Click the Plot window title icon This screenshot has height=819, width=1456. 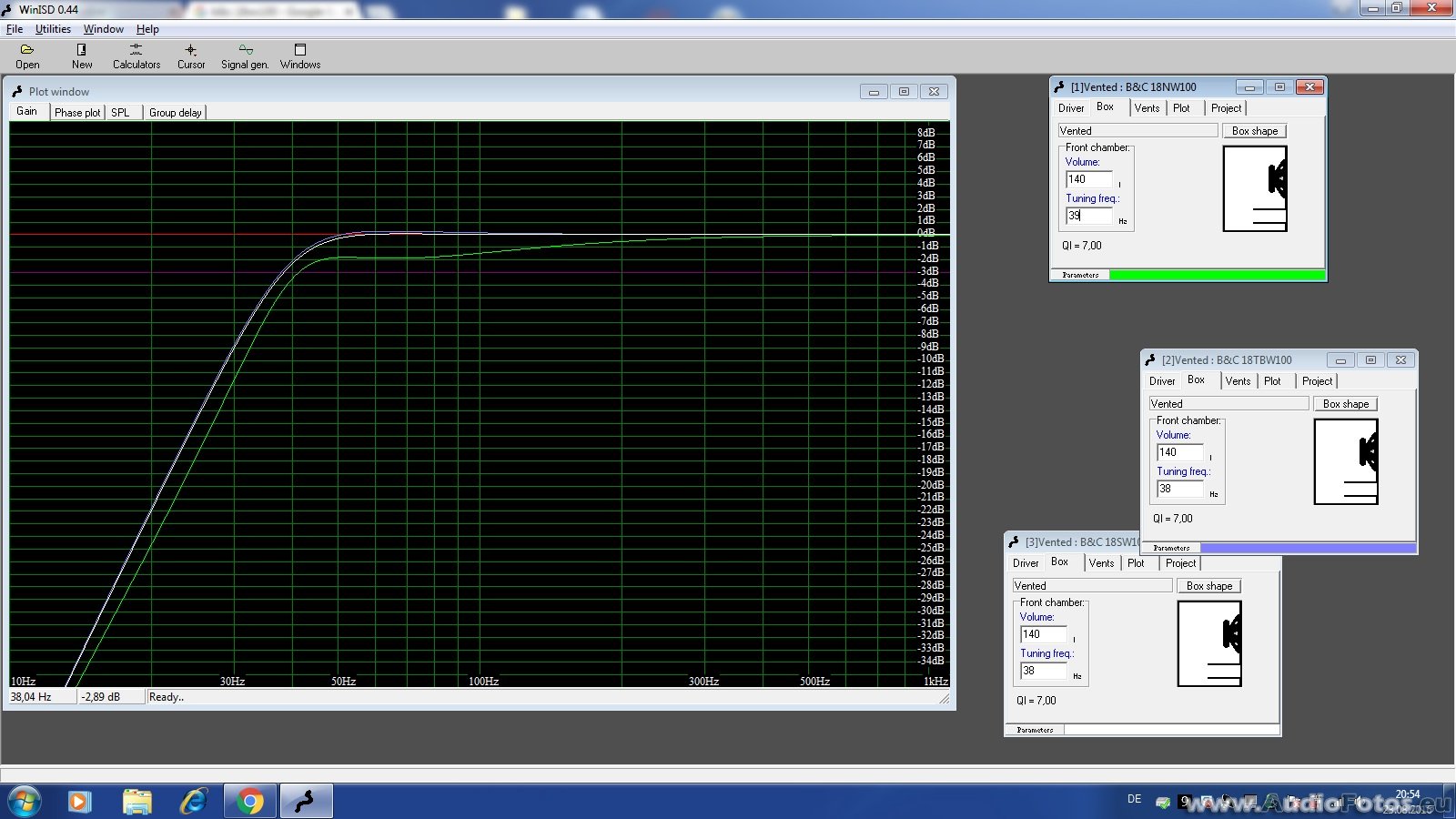point(17,91)
